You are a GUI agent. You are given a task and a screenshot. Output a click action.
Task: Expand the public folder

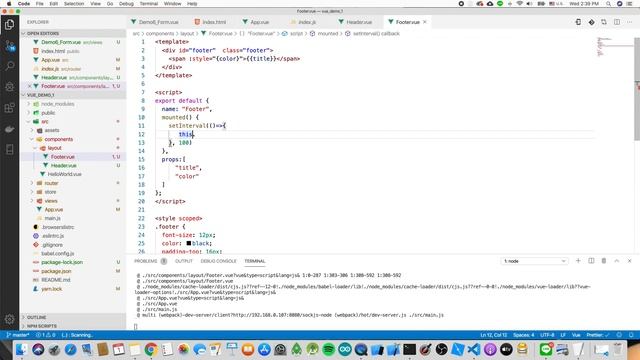pyautogui.click(x=48, y=113)
